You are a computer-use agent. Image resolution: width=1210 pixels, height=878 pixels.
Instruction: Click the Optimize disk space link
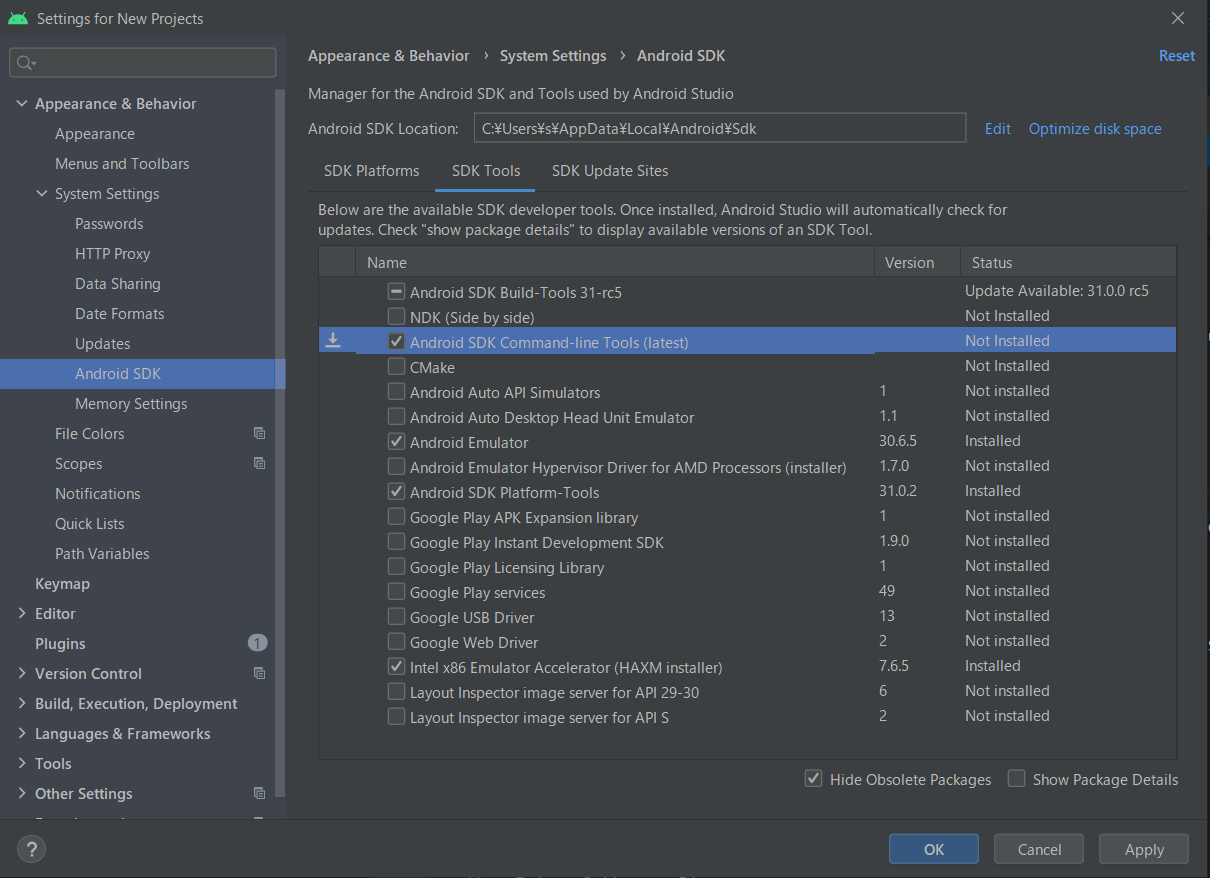1095,128
